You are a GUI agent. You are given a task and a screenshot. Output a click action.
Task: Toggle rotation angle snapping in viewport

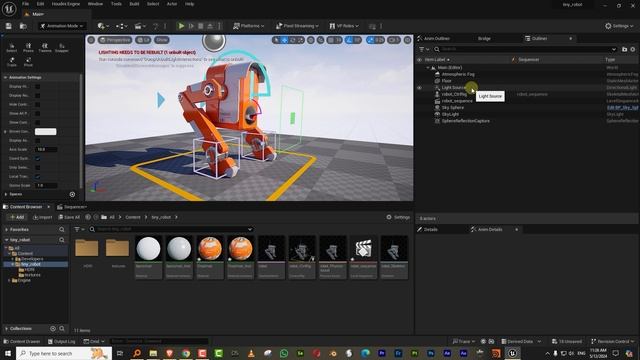pos(349,40)
